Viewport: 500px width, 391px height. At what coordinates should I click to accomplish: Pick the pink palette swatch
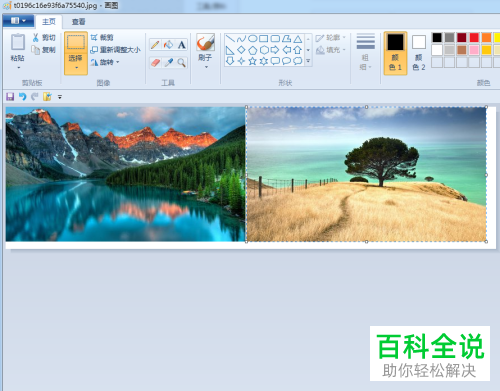point(474,50)
